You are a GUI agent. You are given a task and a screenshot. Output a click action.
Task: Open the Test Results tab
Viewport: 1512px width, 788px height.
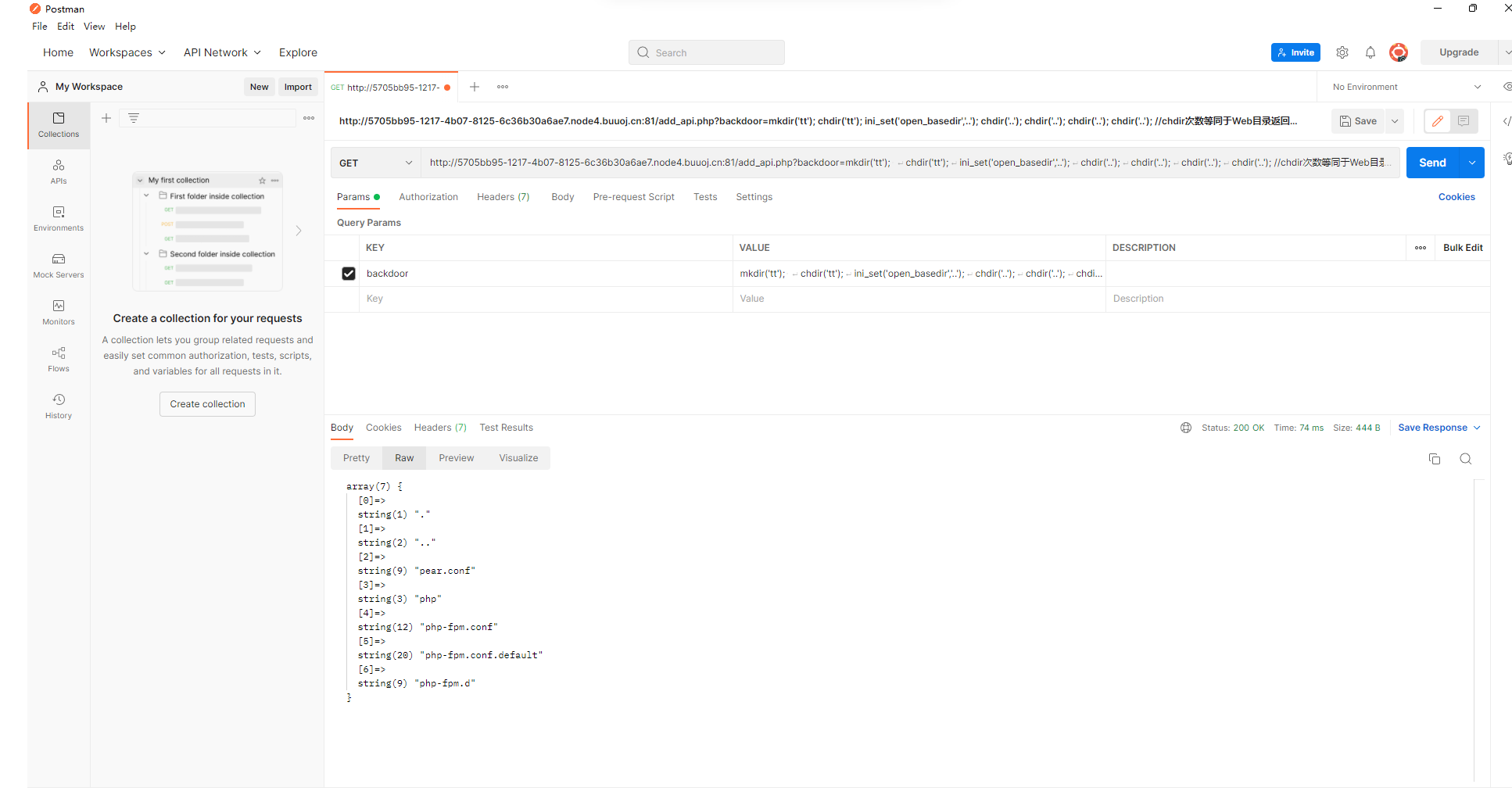coord(507,428)
